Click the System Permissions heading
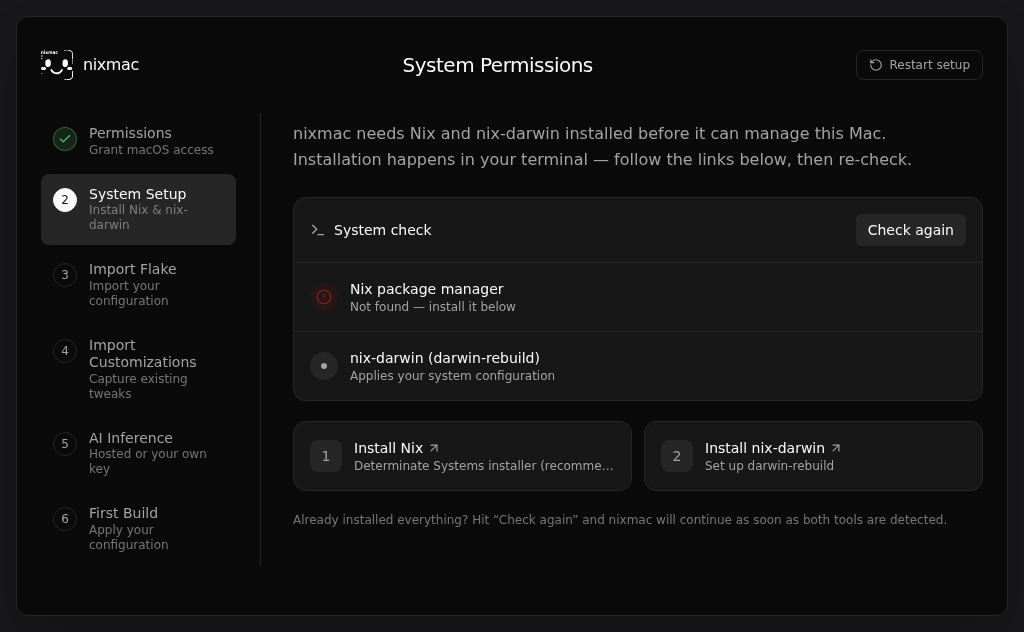1024x632 pixels. click(498, 65)
